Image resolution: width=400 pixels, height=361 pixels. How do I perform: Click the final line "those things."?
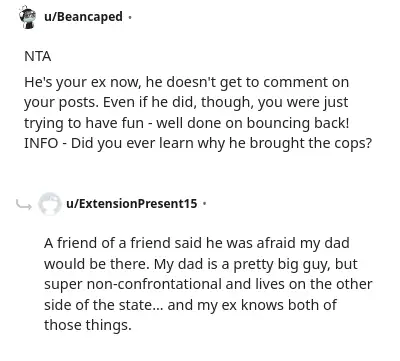click(x=88, y=325)
